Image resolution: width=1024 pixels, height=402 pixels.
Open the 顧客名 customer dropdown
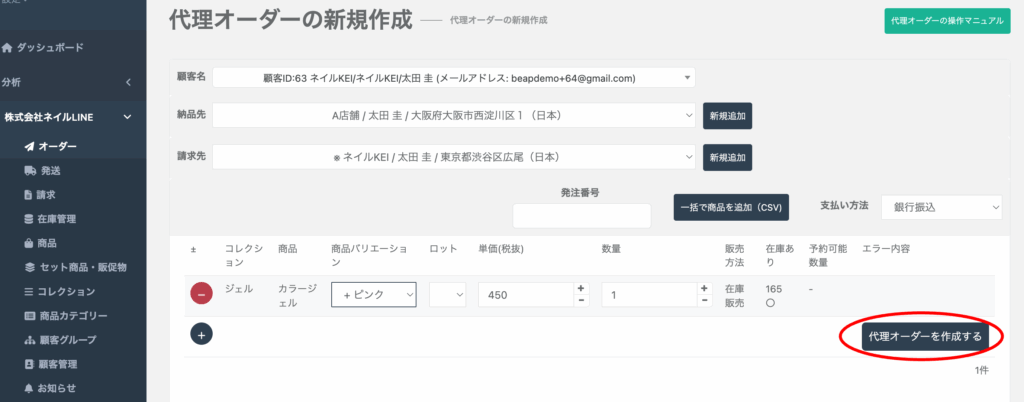tap(453, 78)
